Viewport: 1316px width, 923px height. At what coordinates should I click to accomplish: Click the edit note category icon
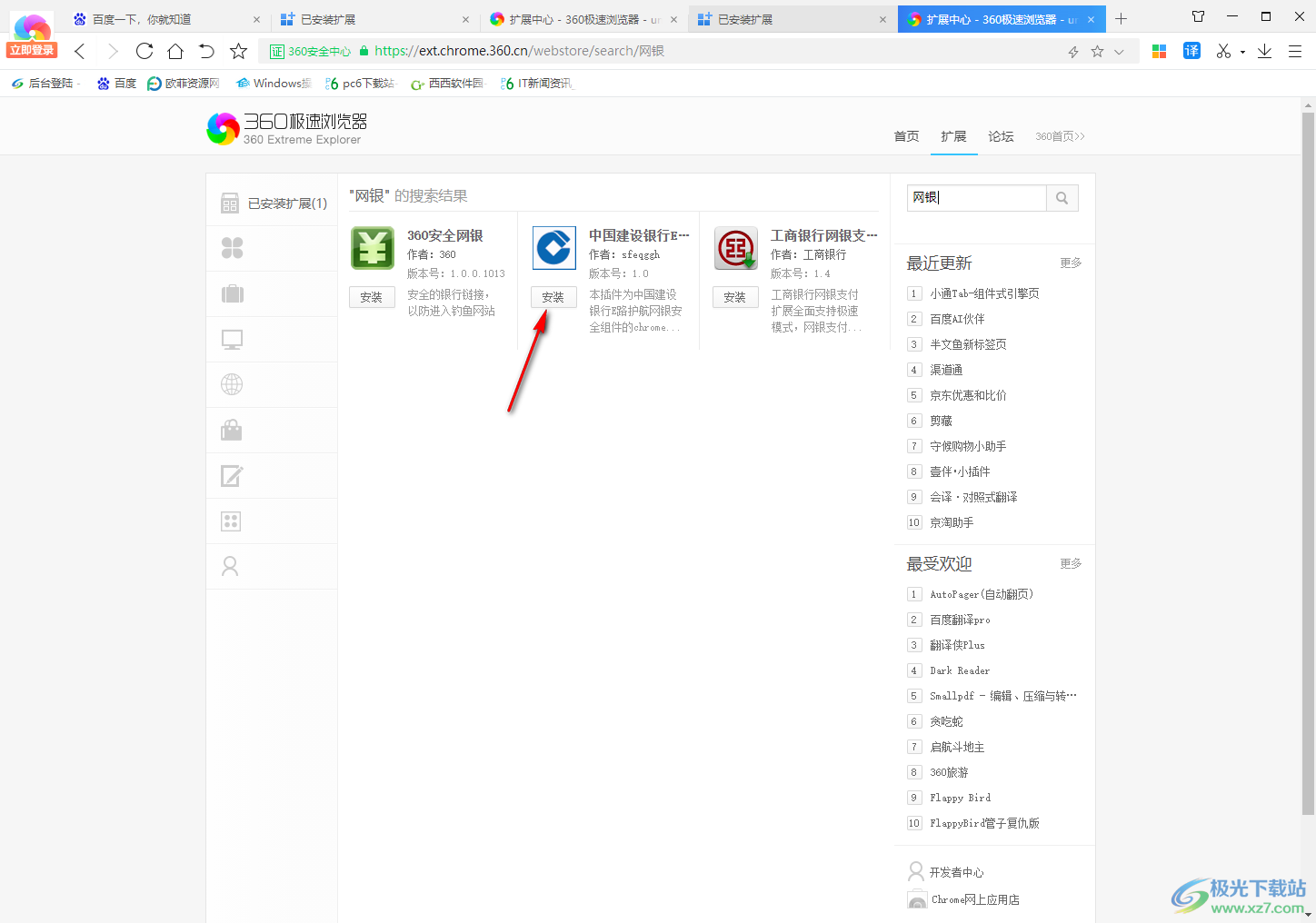(x=232, y=475)
